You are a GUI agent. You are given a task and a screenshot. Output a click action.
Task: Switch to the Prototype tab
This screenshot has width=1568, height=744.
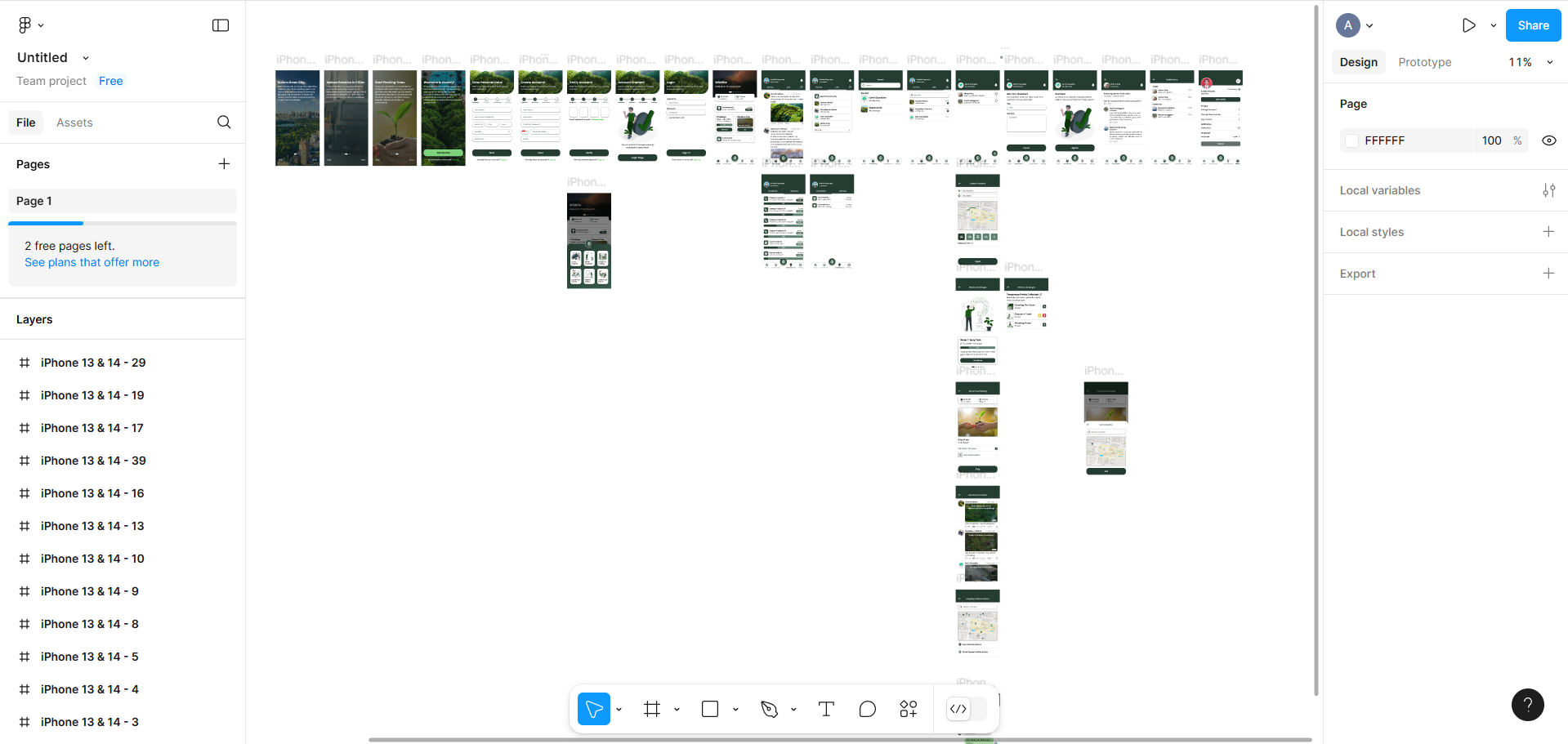(x=1424, y=62)
